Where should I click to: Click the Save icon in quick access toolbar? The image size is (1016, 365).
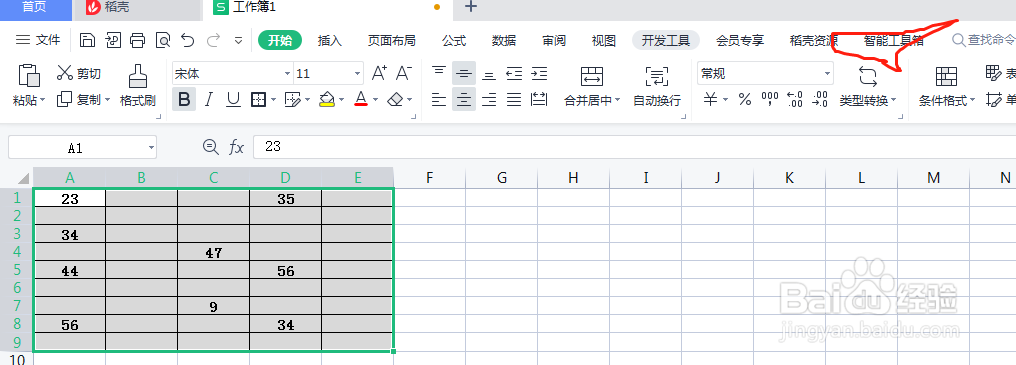click(87, 41)
